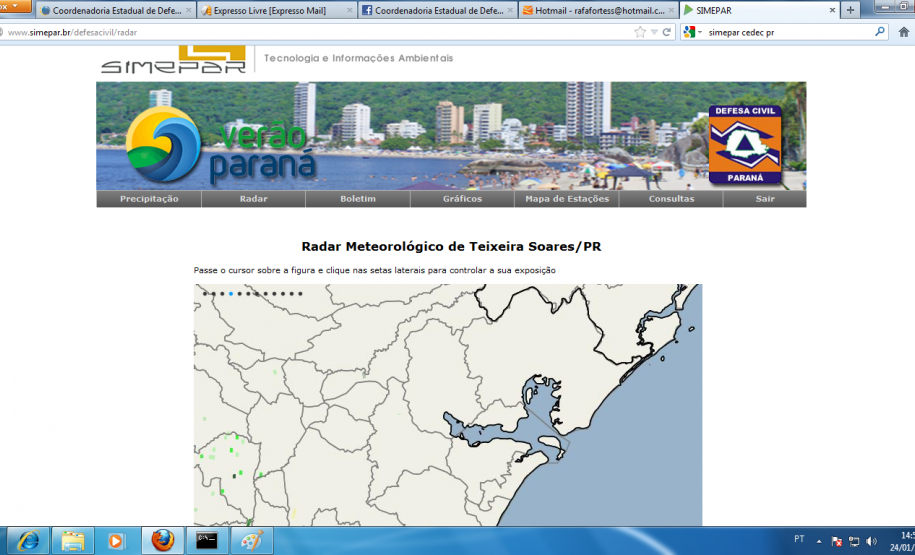The height and width of the screenshot is (555, 915).
Task: Reload the page using the refresh icon
Action: (x=666, y=32)
